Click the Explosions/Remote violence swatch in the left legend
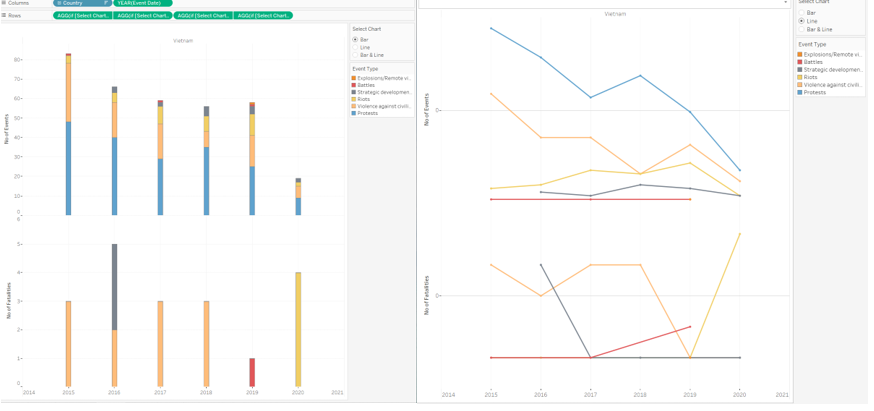The image size is (874, 411). [354, 77]
